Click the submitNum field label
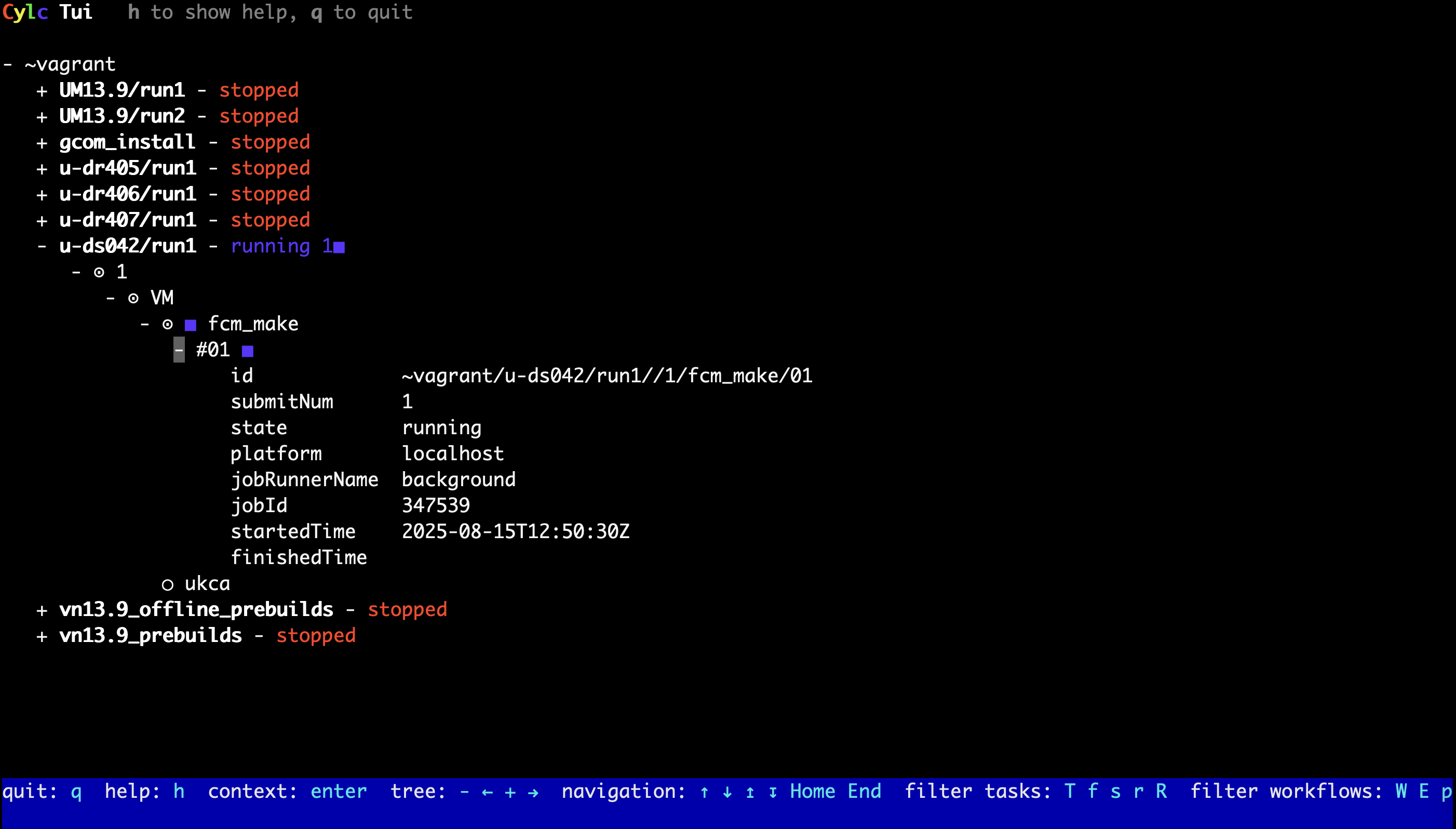This screenshot has width=1456, height=829. pyautogui.click(x=282, y=402)
